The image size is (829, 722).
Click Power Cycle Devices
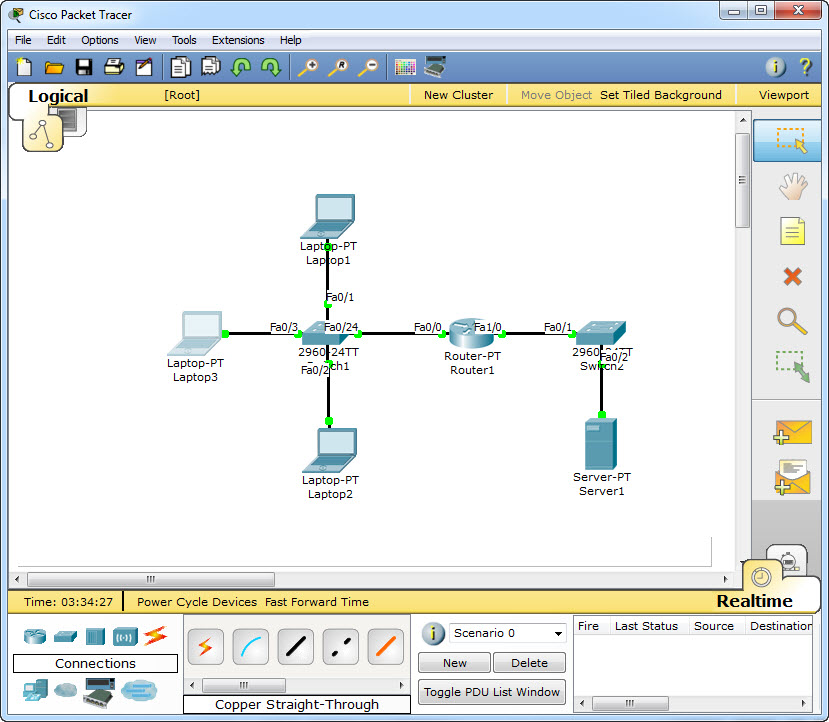pos(197,602)
